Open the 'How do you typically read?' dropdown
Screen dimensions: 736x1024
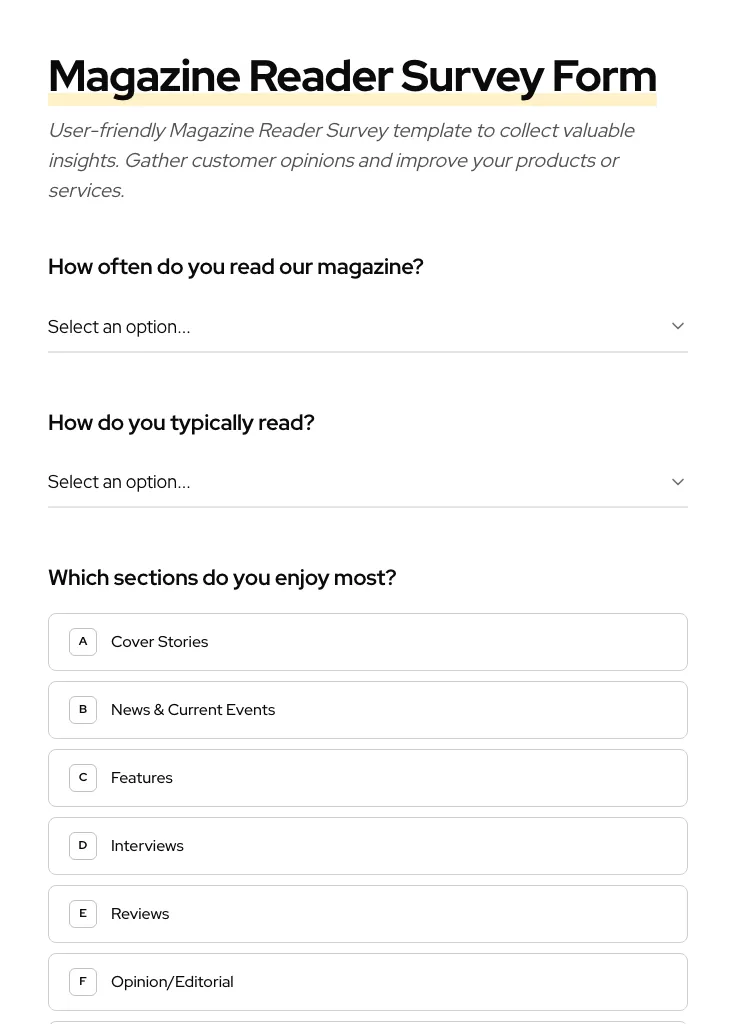(x=368, y=481)
